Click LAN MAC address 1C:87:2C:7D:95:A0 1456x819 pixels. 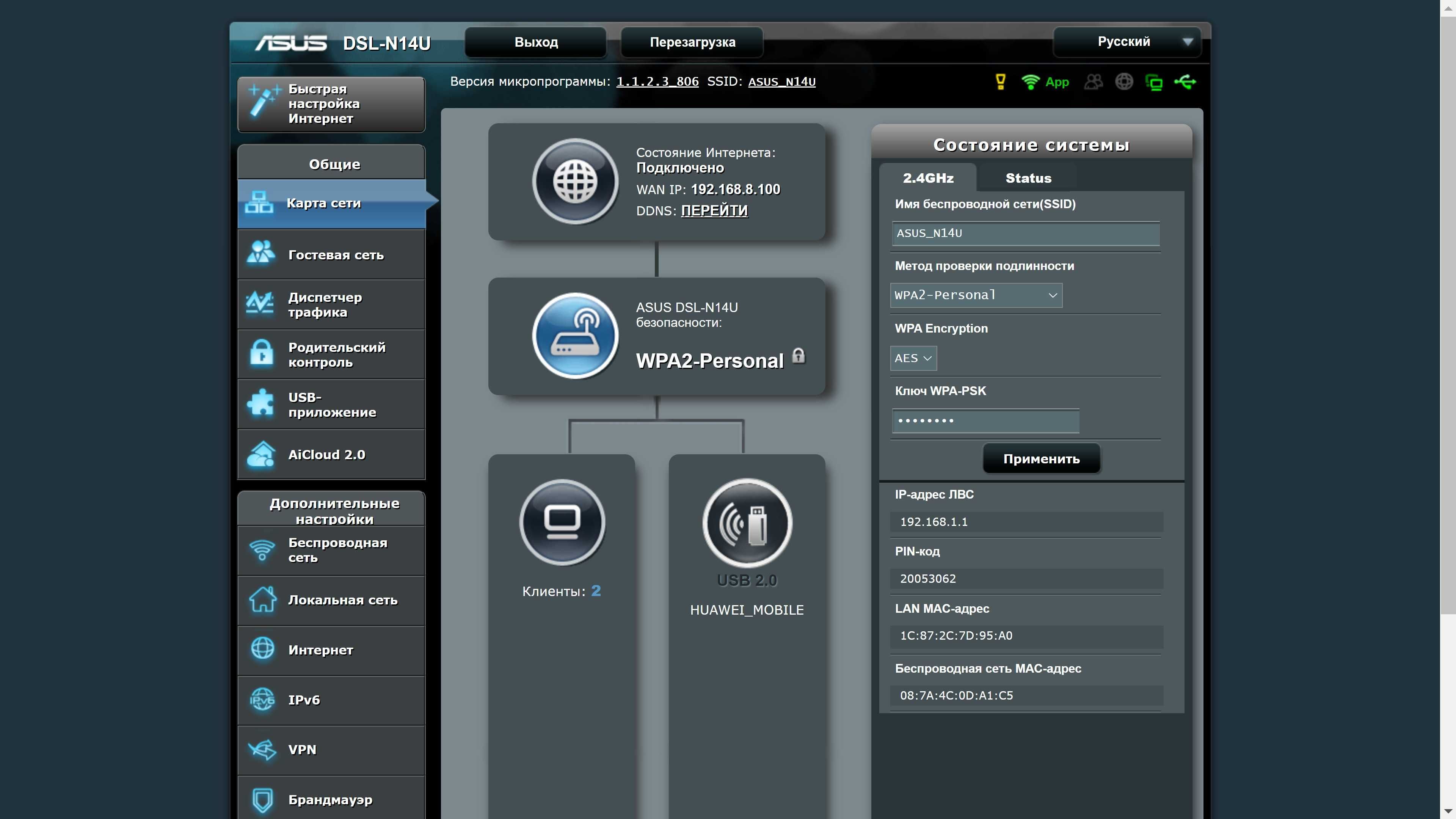(956, 635)
